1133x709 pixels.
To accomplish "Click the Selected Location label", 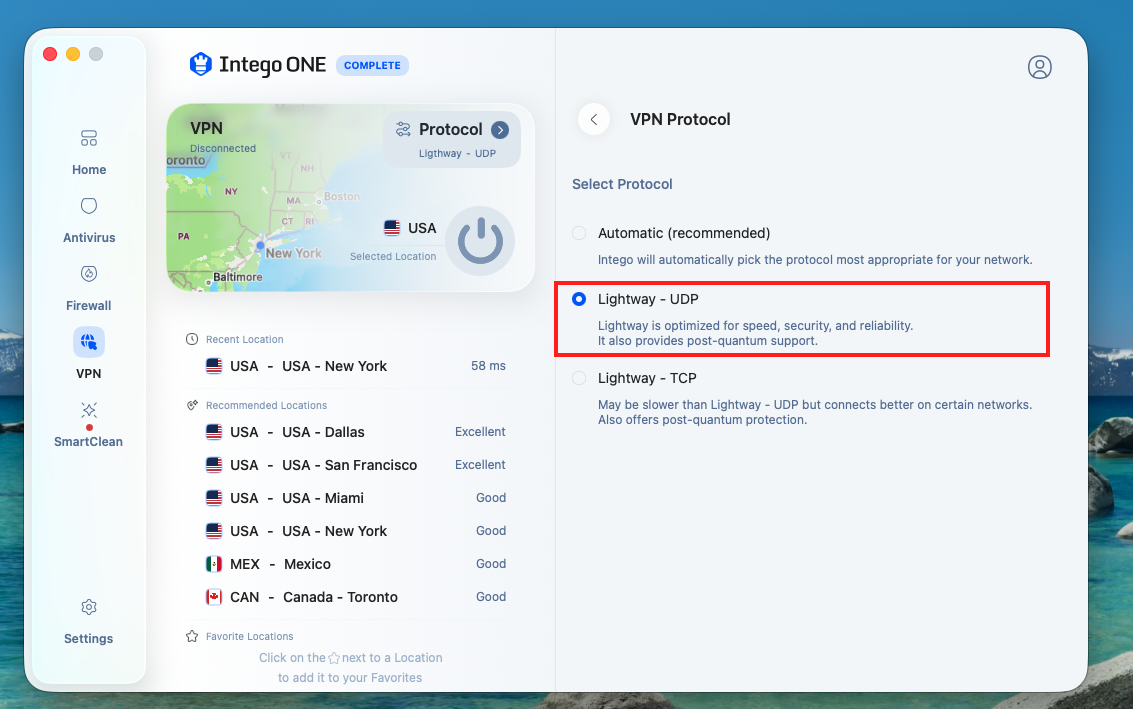I will click(x=393, y=257).
